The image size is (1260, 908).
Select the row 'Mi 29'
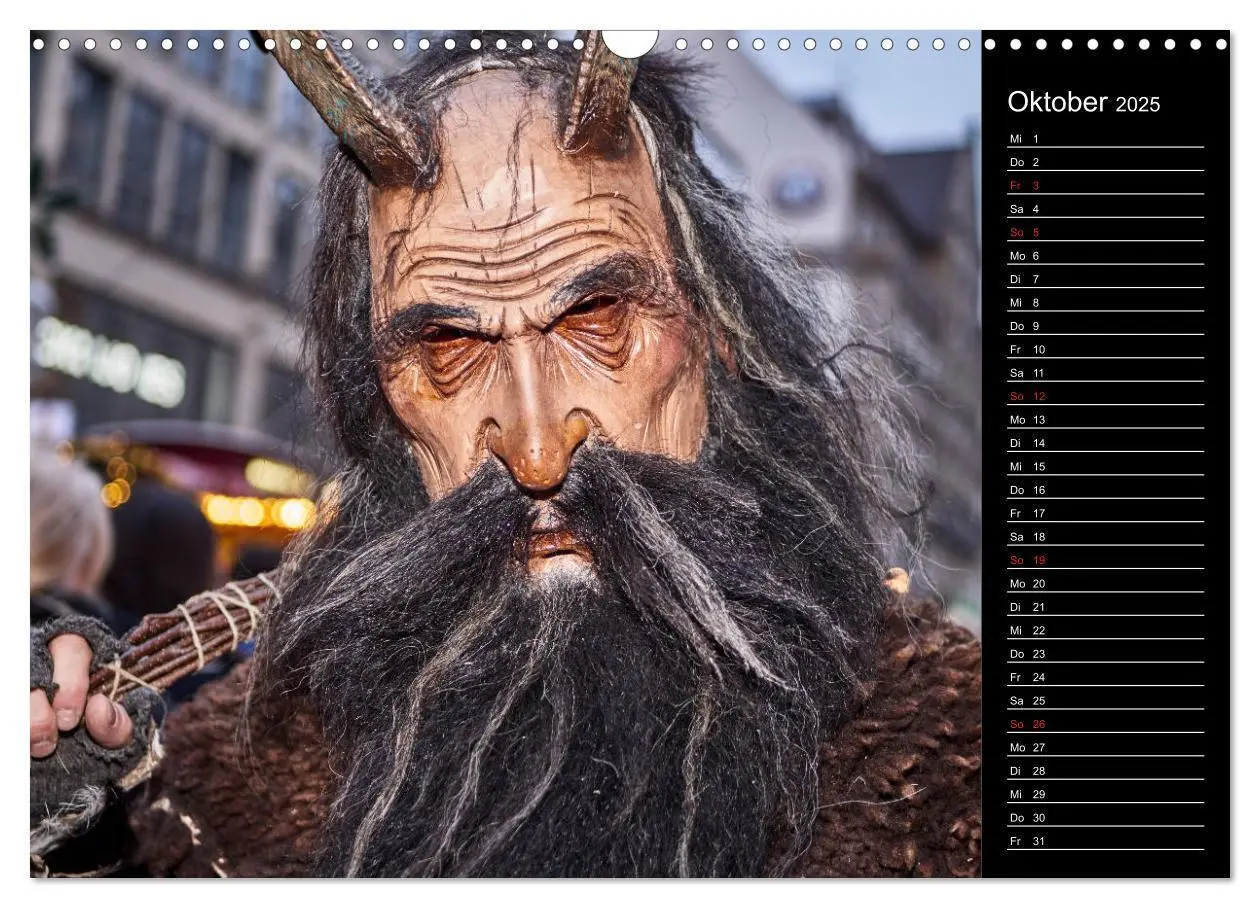point(1105,794)
